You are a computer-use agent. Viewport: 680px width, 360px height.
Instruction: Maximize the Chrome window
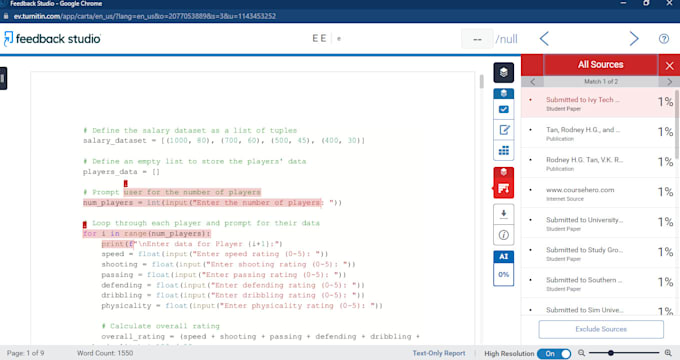coord(646,3)
